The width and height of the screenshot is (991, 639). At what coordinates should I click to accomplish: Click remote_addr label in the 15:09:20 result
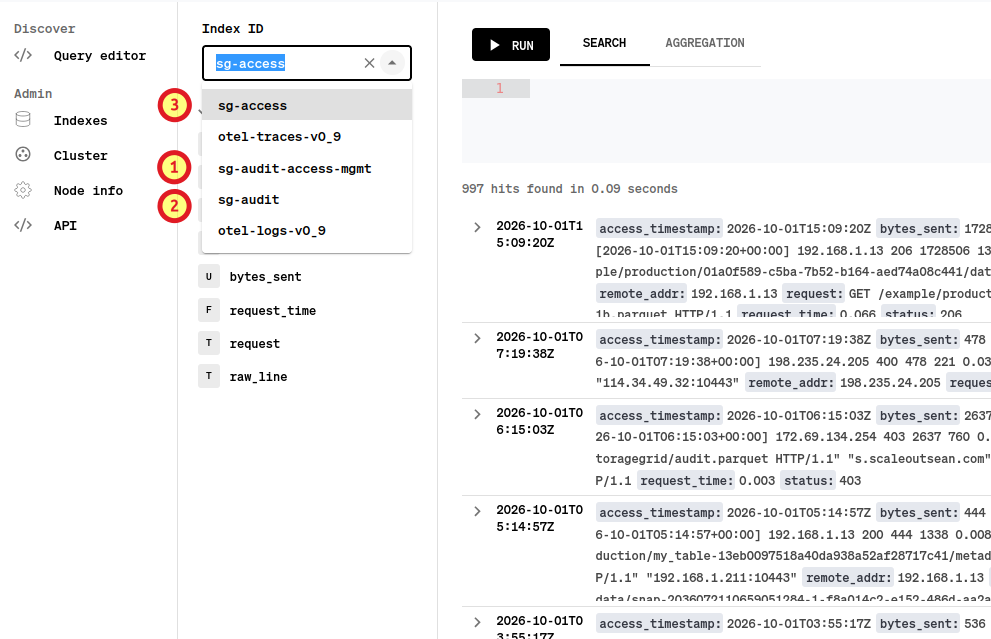click(x=641, y=294)
